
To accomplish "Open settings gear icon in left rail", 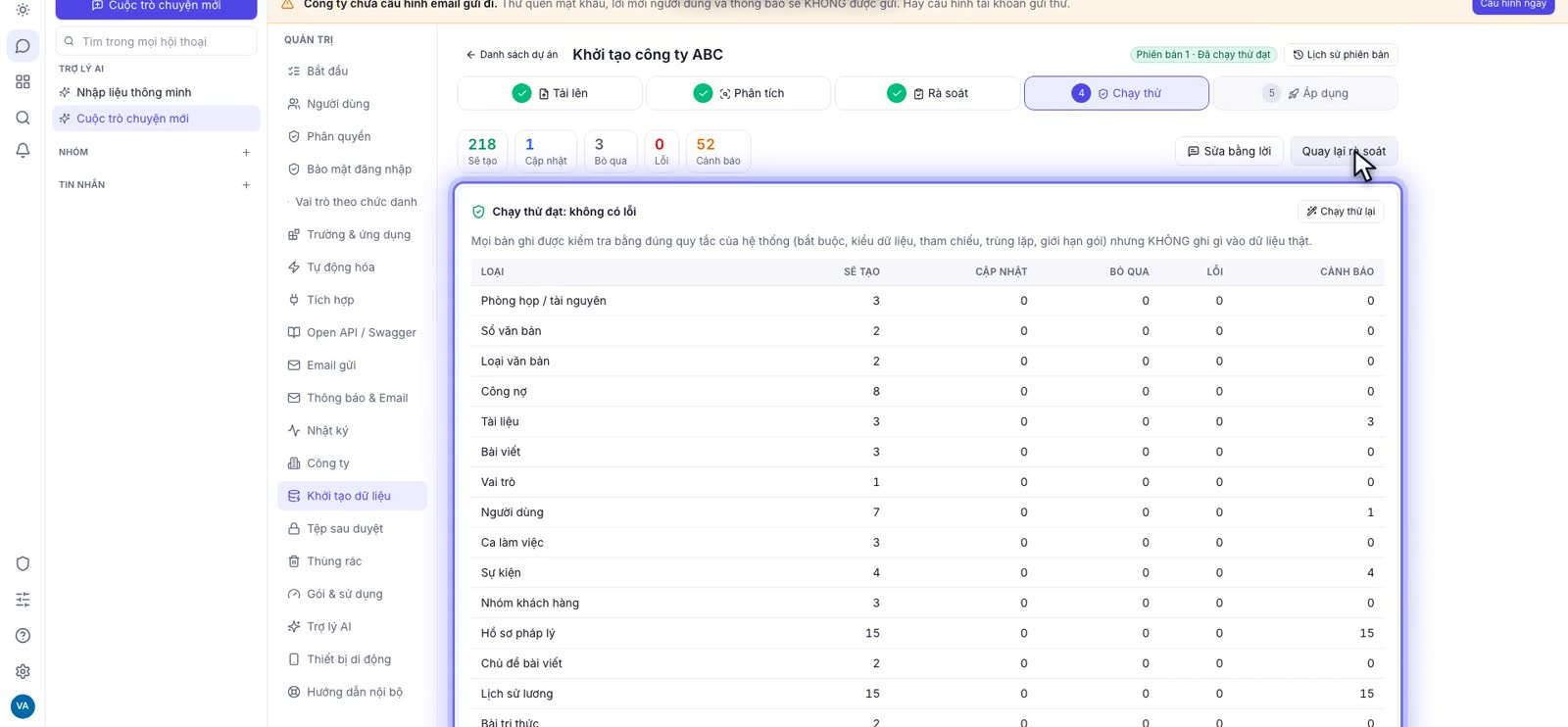I will click(23, 671).
